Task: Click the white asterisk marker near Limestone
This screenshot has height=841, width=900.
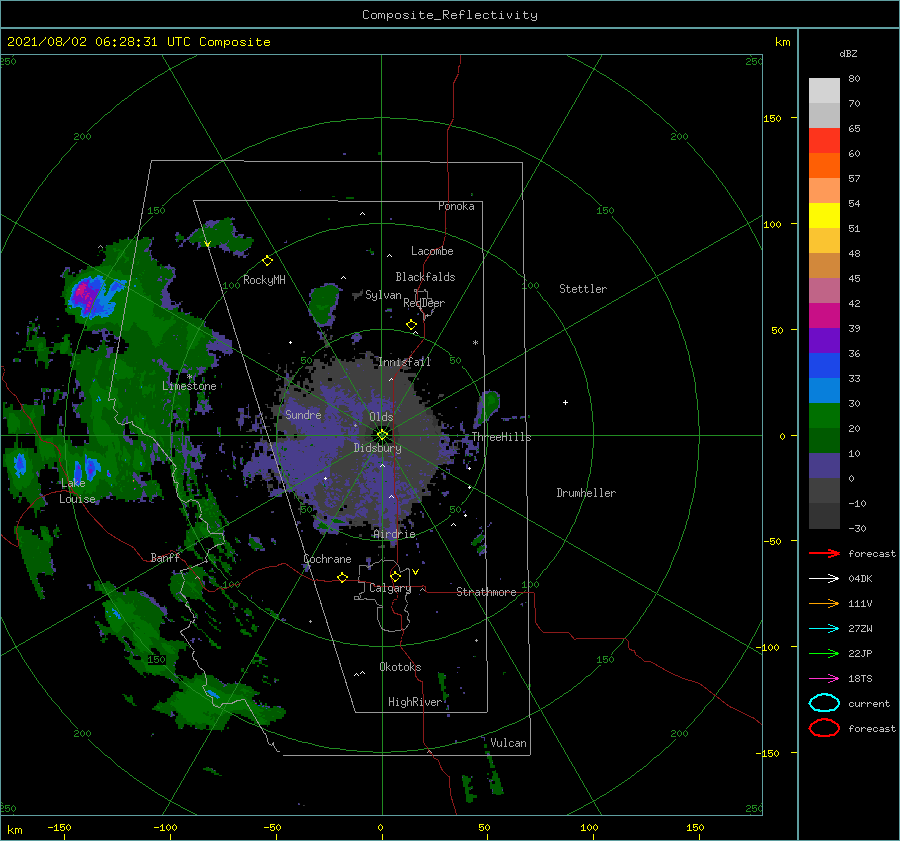Action: point(189,377)
